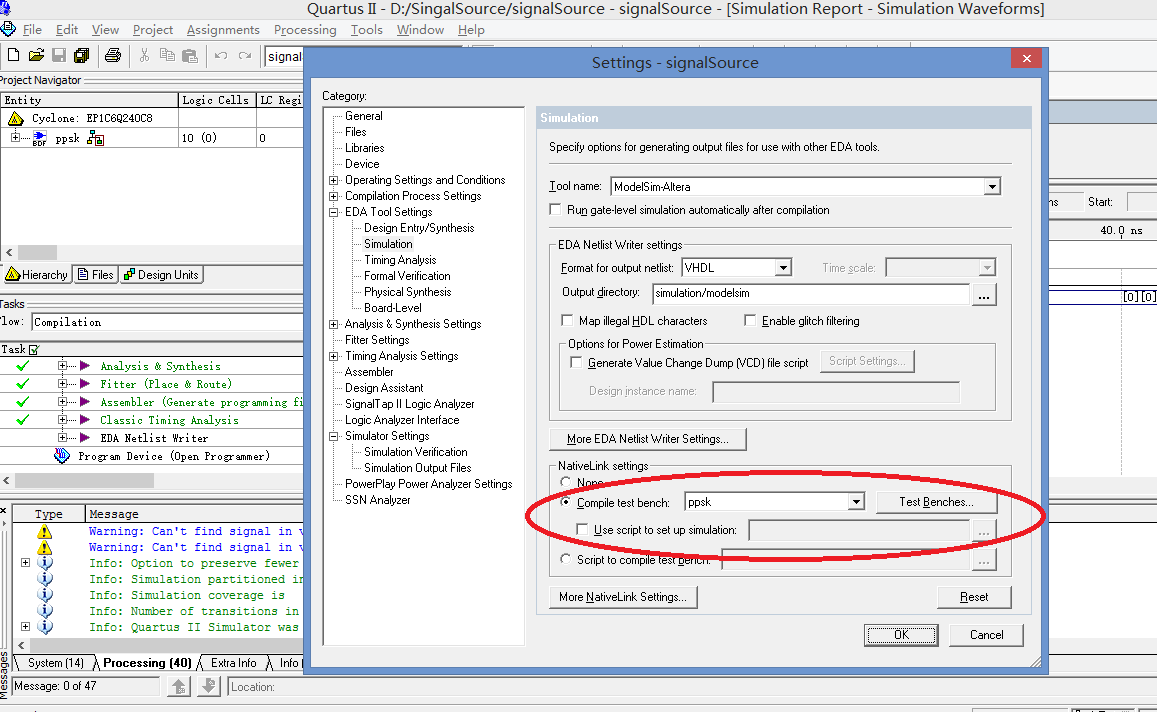Click the down arrow message navigation icon
Viewport: 1157px width, 712px height.
pyautogui.click(x=209, y=687)
